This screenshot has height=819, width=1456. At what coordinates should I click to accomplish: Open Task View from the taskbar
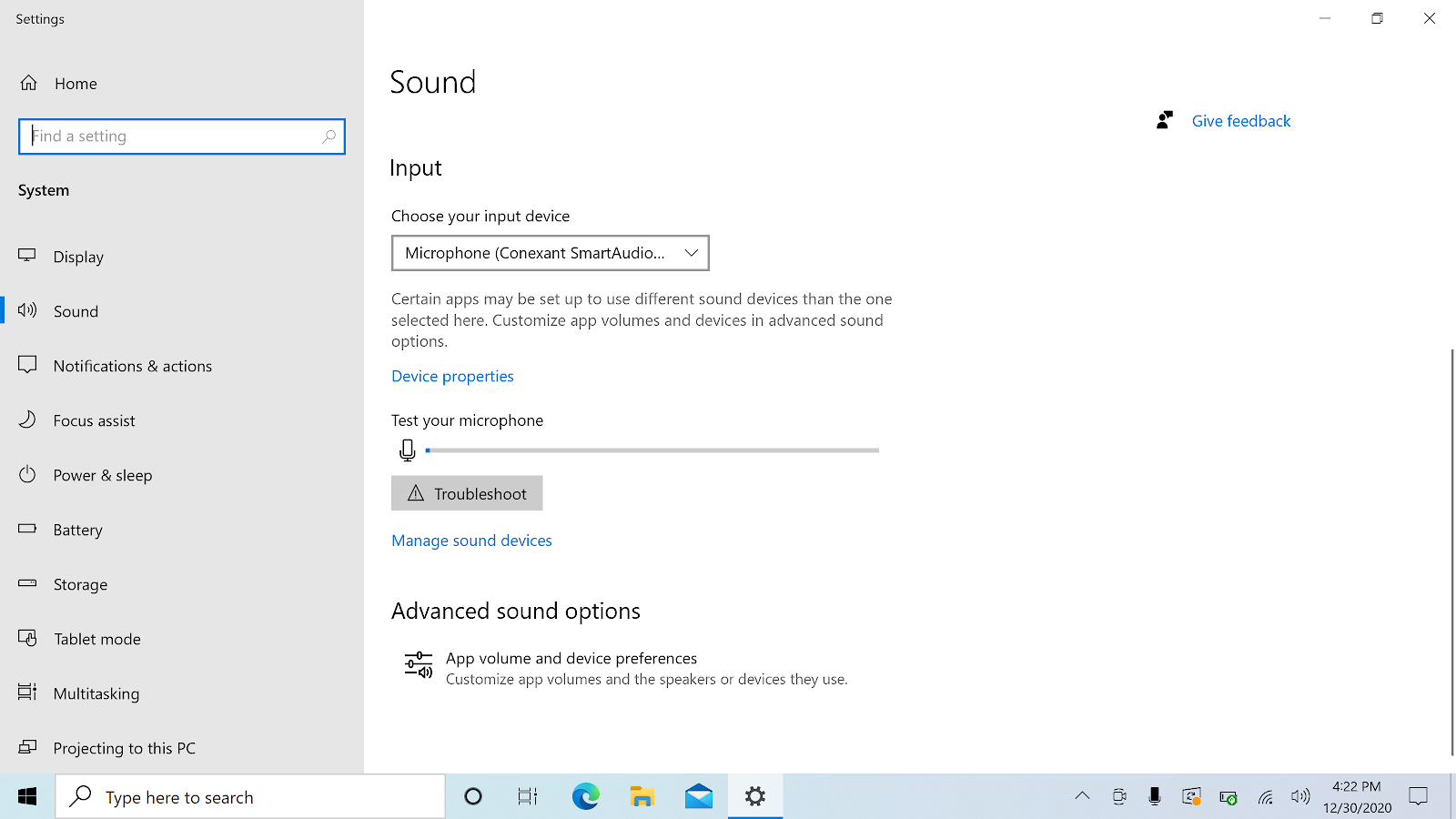coord(528,797)
